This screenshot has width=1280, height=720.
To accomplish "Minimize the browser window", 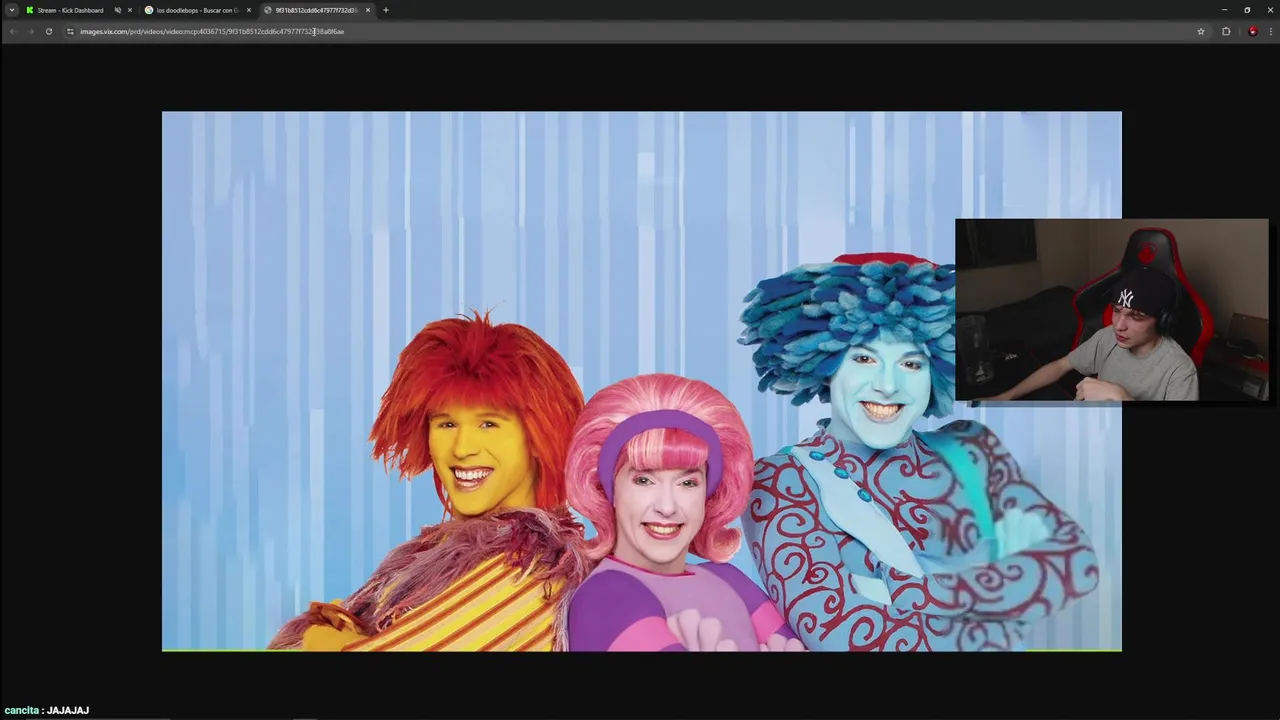I will (x=1224, y=10).
